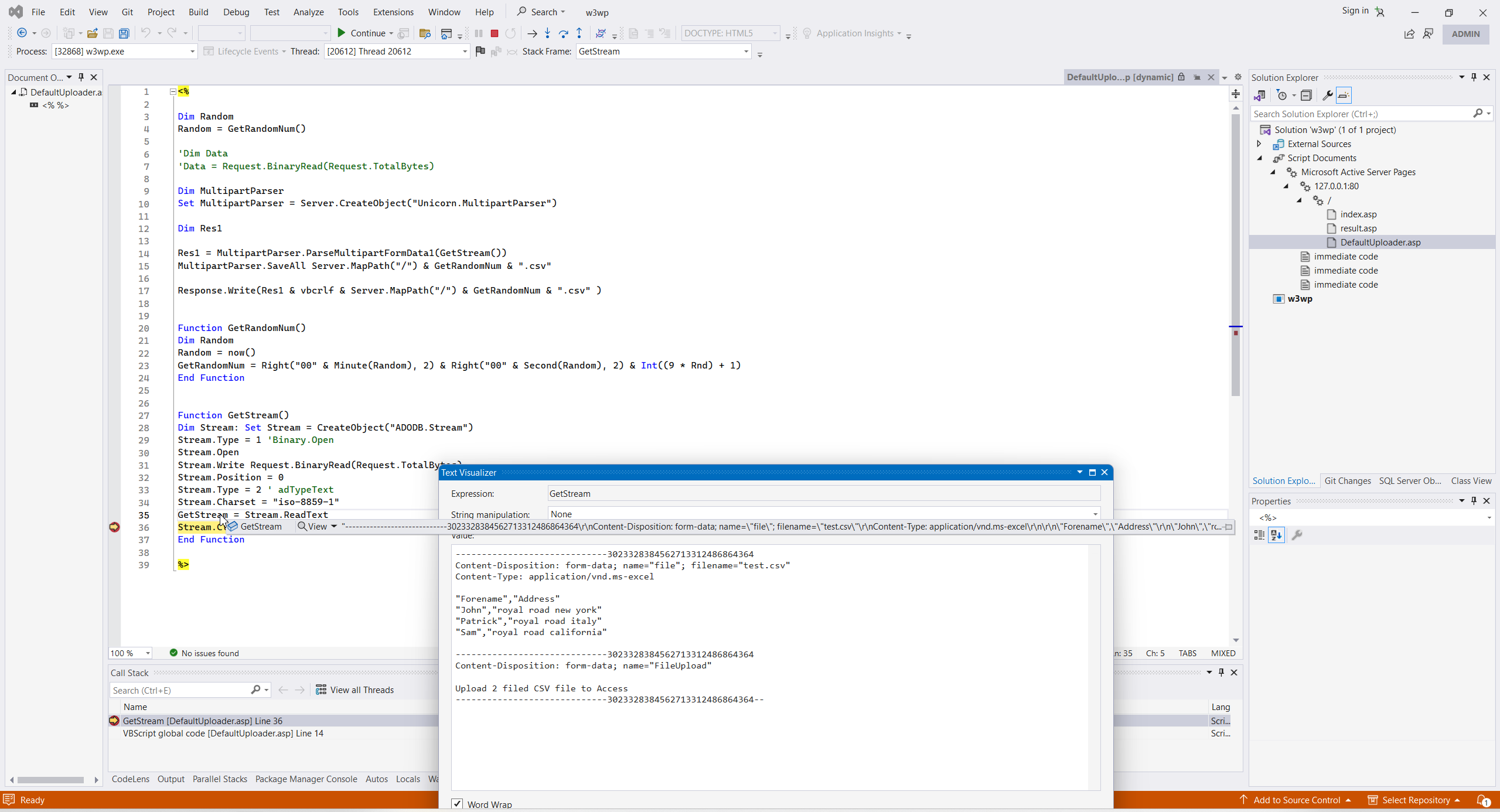Click Show Next Statement arrow icon
Image resolution: width=1500 pixels, height=812 pixels.
coord(532,33)
